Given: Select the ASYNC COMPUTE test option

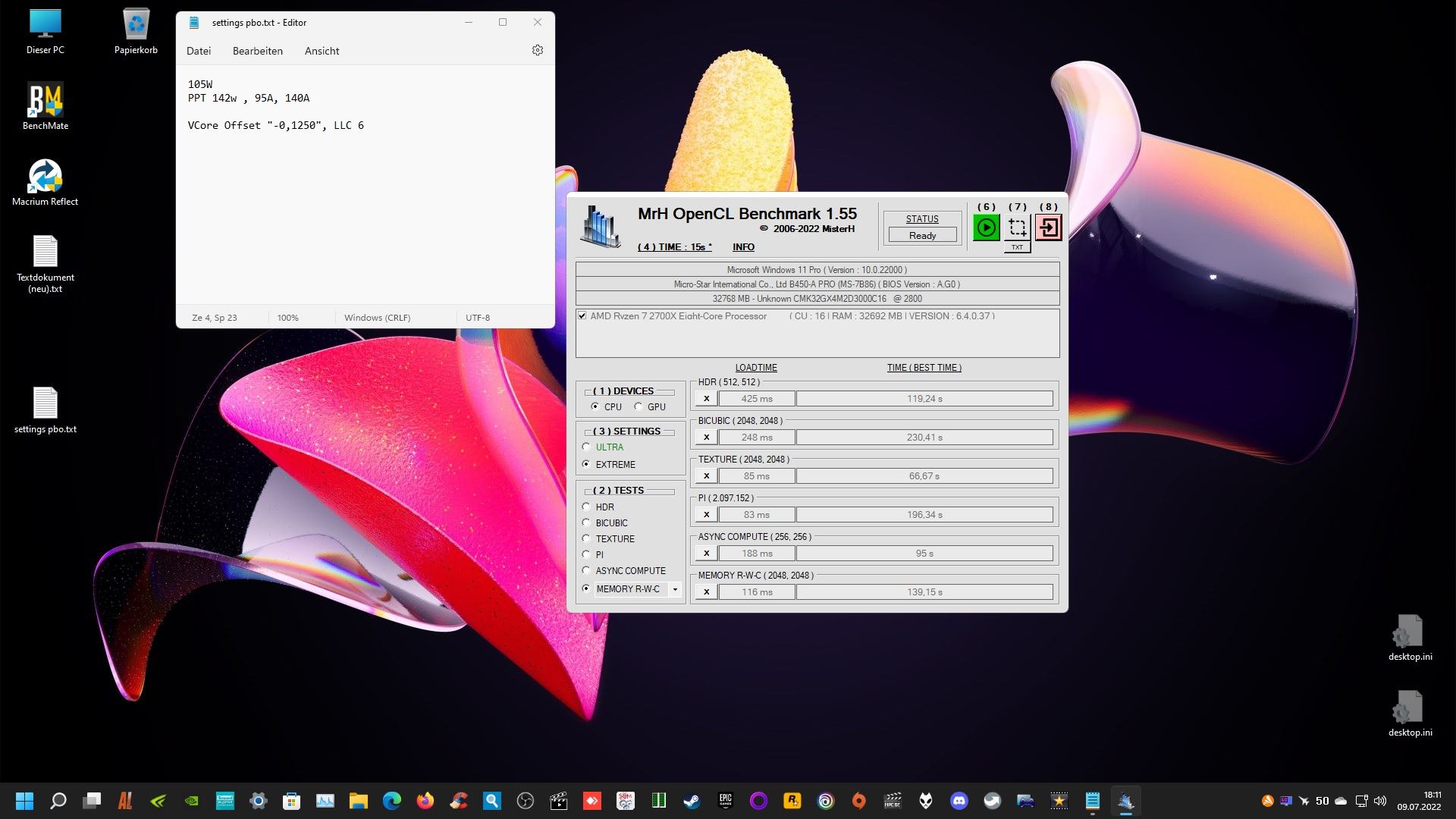Looking at the screenshot, I should coord(586,570).
